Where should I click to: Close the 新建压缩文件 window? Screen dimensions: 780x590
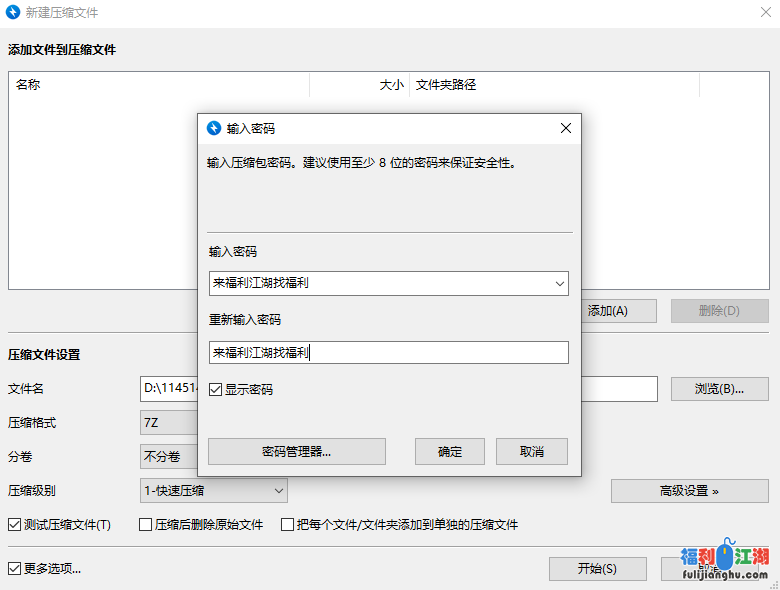763,13
